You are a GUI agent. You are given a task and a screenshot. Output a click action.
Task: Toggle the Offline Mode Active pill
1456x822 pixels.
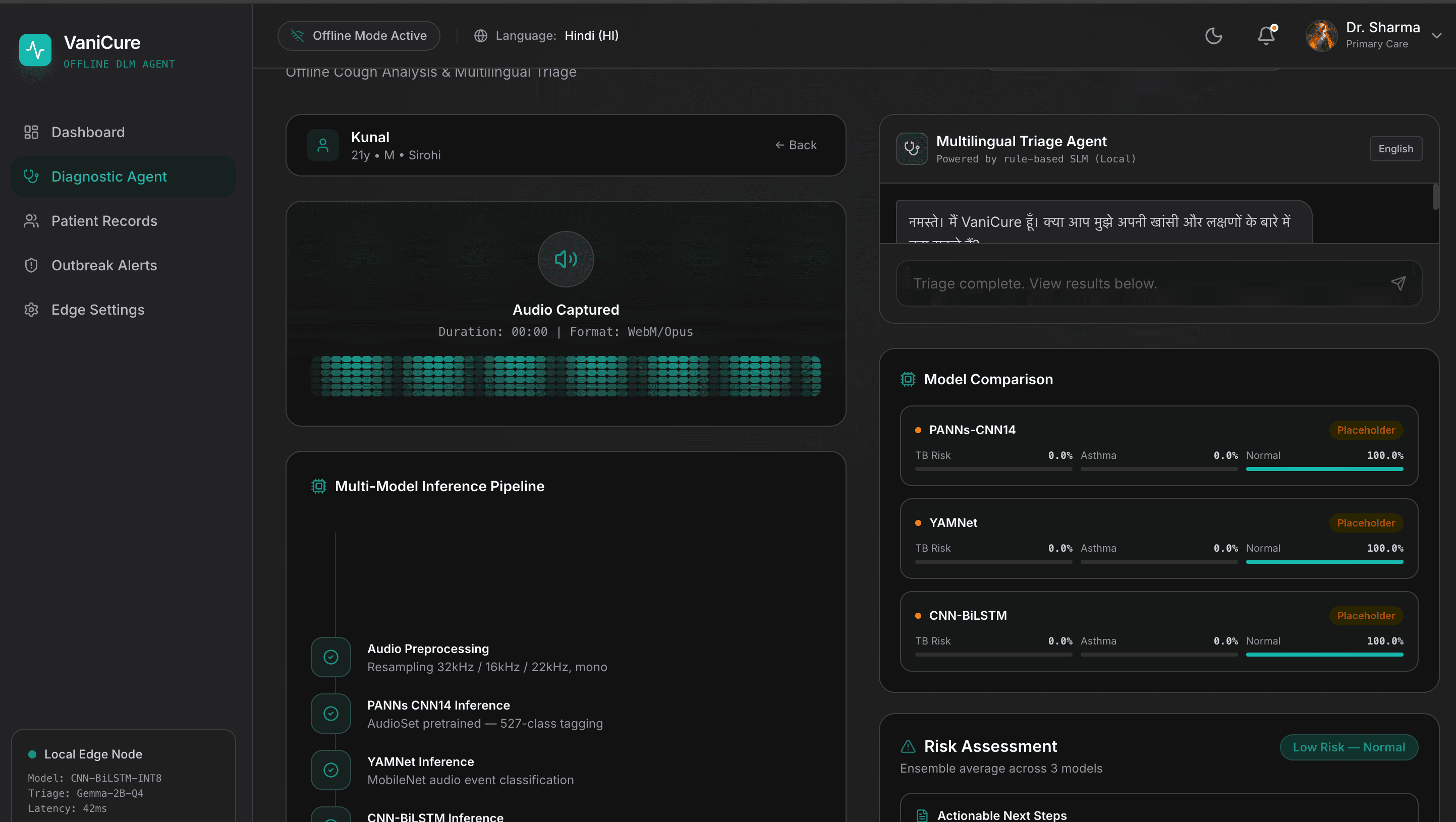(358, 36)
